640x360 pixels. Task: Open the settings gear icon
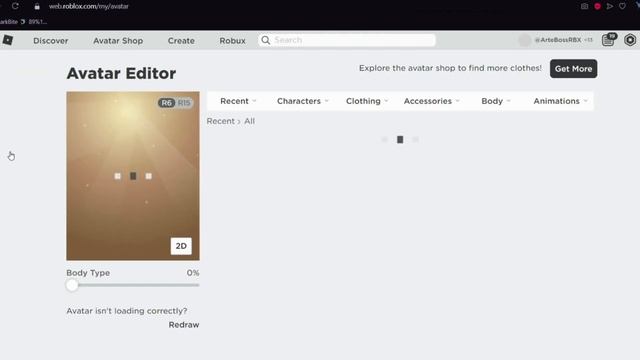630,40
